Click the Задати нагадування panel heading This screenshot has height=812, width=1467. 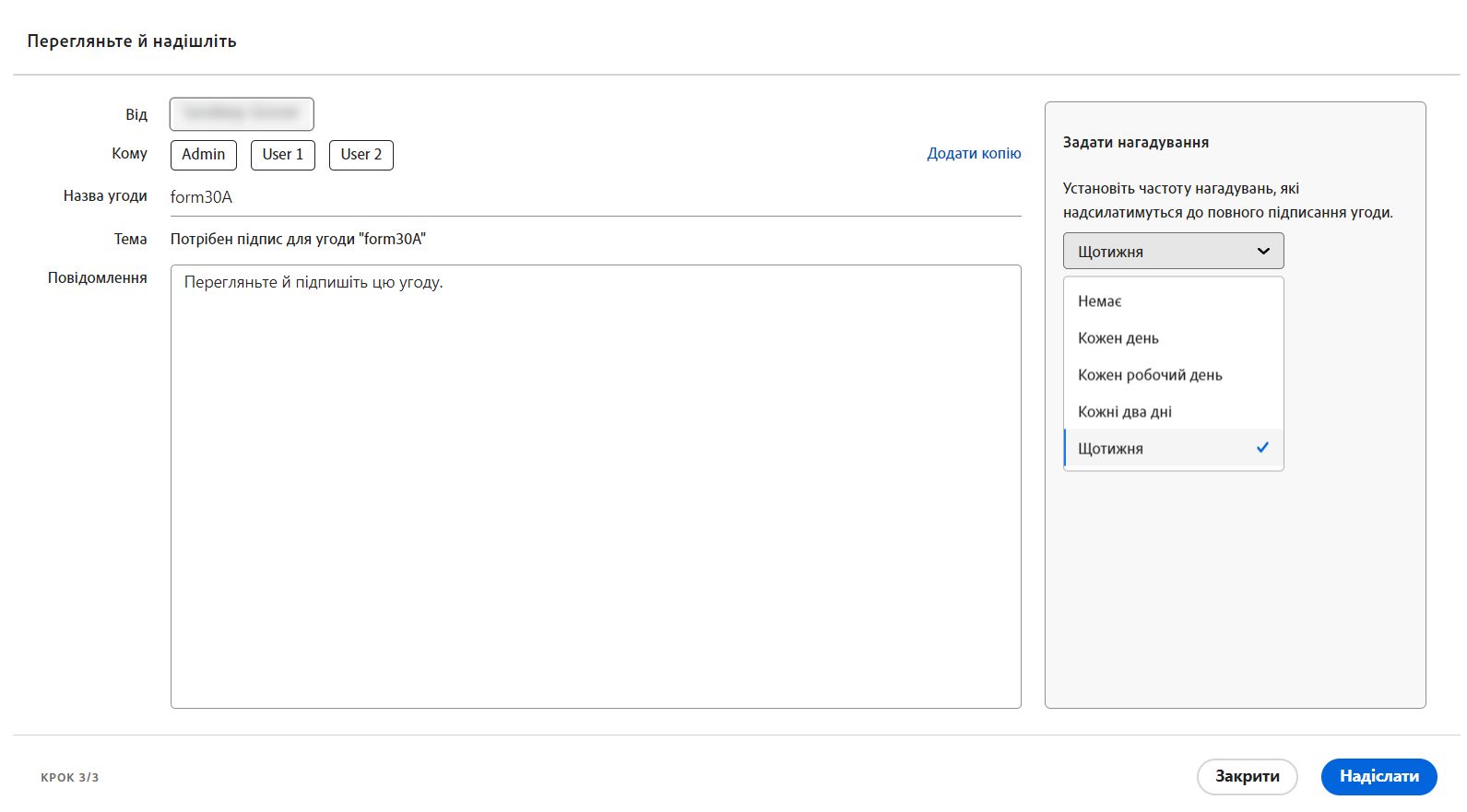tap(1135, 143)
